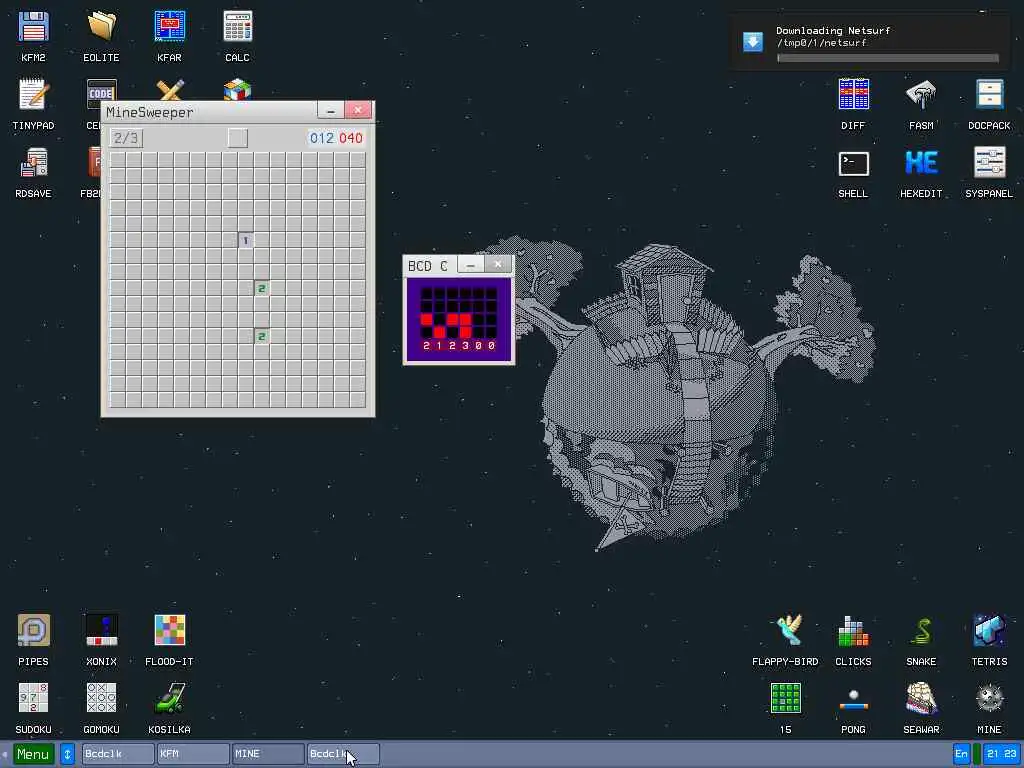Click the Downloading Netsurf notification text
1024x768 pixels.
(833, 31)
